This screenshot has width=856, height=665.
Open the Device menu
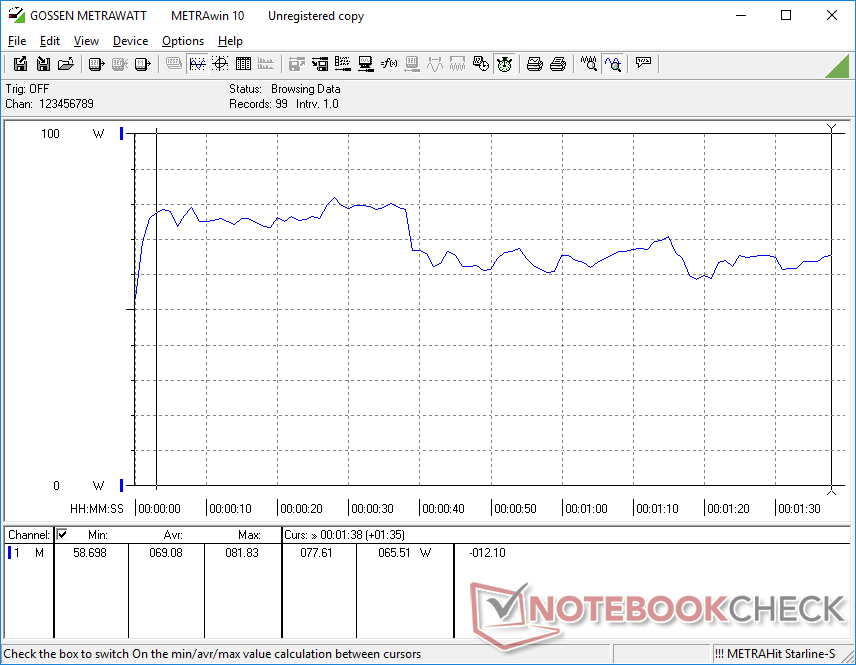130,41
